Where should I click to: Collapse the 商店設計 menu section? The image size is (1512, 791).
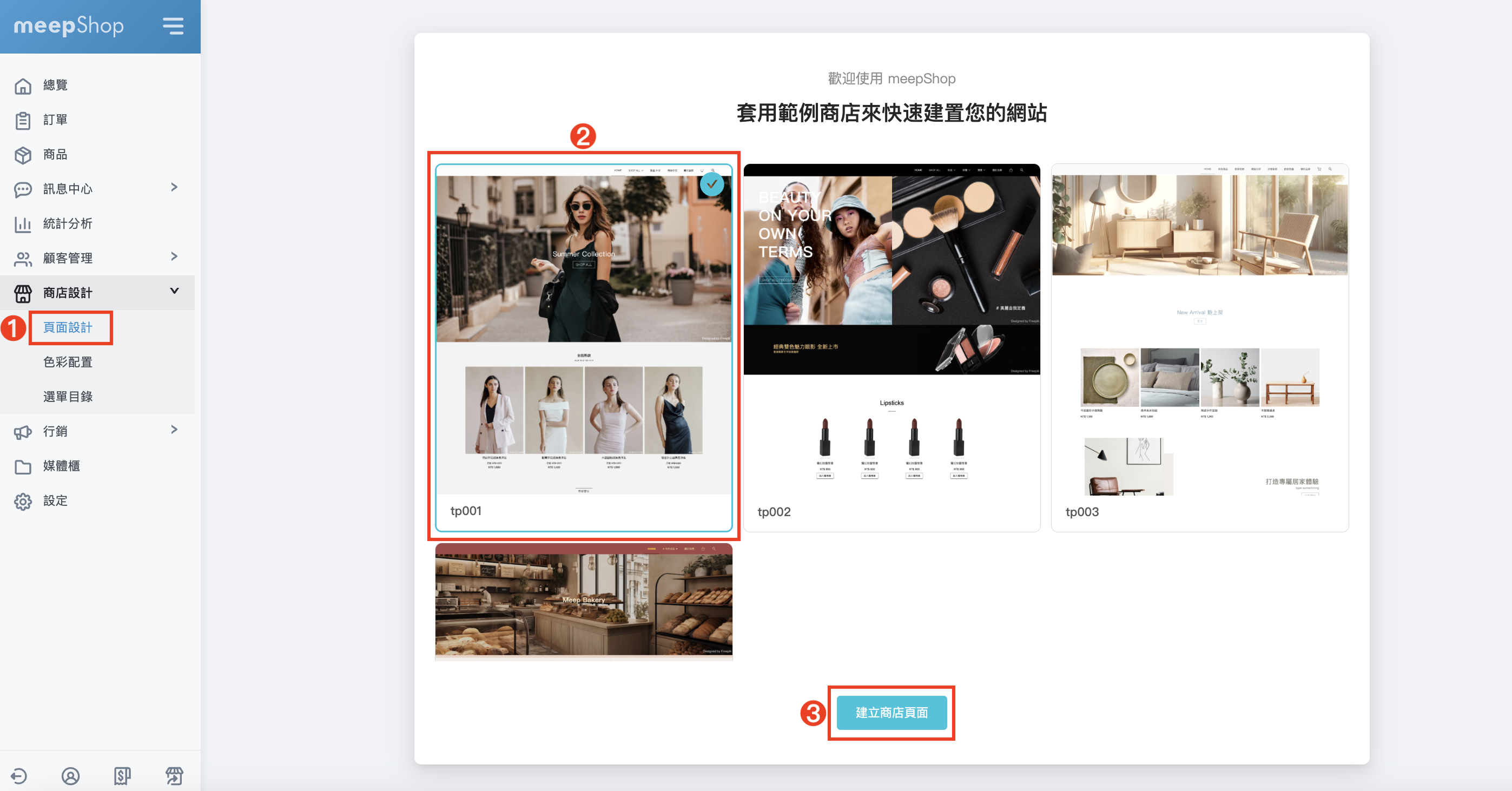tap(174, 291)
